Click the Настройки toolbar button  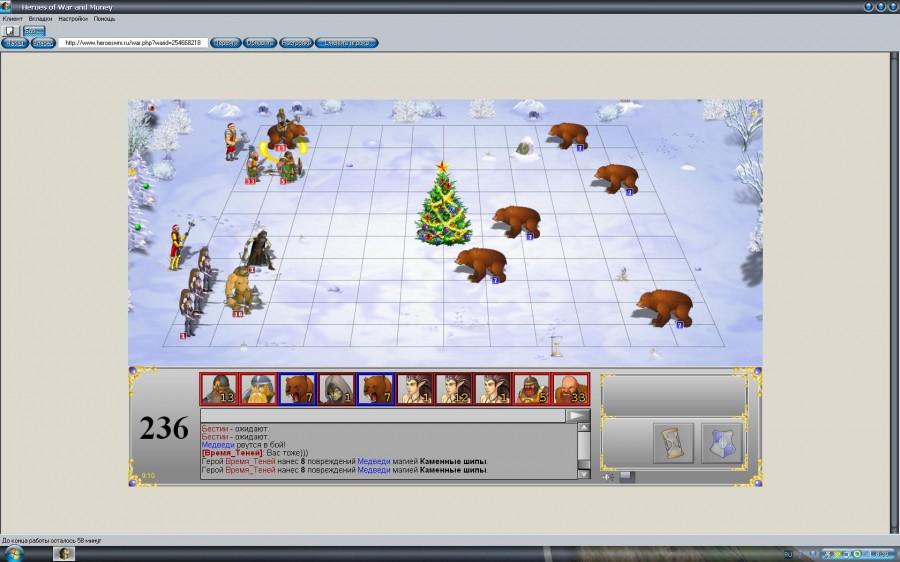[x=296, y=43]
